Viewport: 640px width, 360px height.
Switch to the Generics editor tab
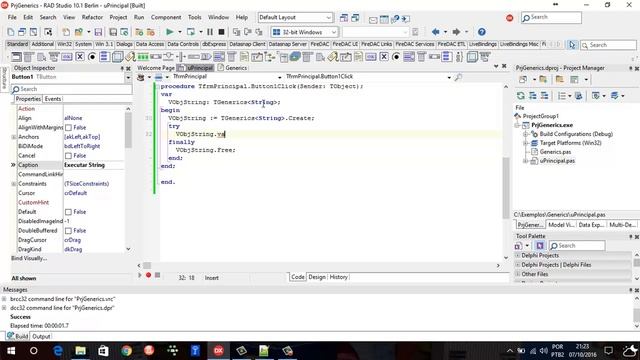[x=233, y=68]
